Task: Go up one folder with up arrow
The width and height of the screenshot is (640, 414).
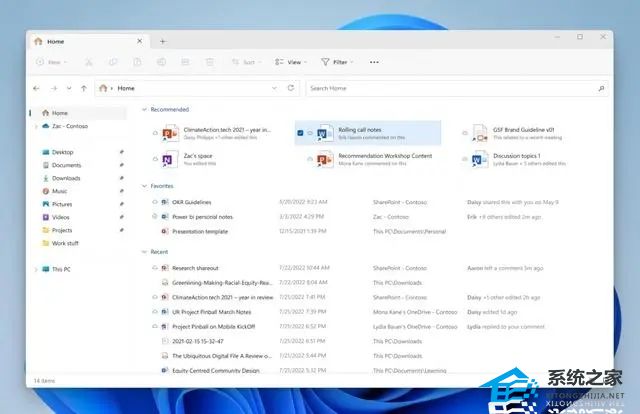Action: pos(82,88)
